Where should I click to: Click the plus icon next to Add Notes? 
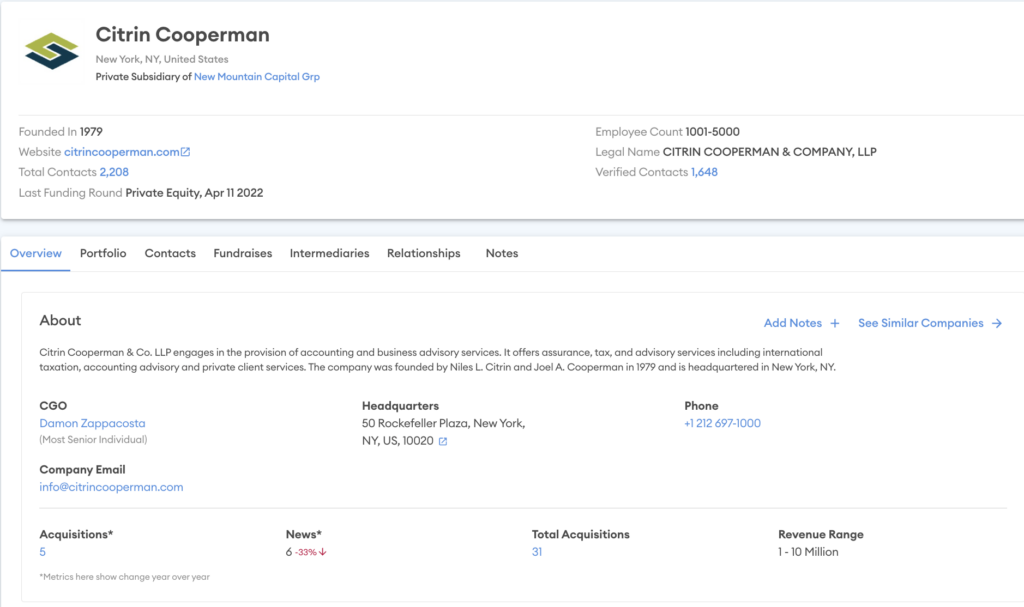(x=835, y=323)
